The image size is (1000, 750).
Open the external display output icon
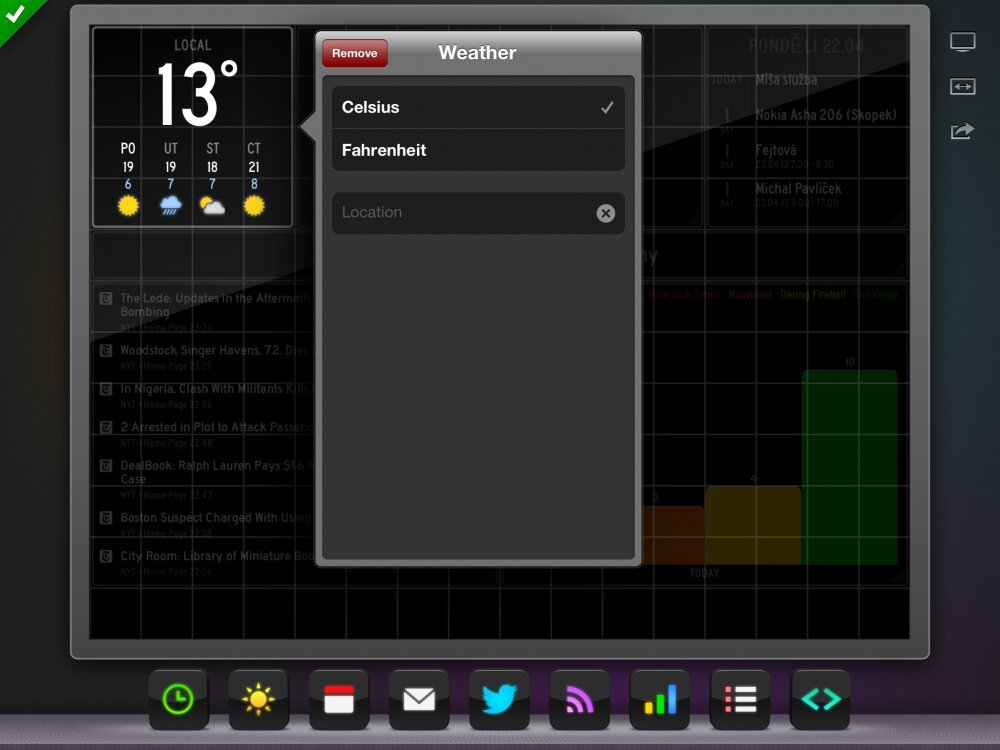(x=962, y=42)
